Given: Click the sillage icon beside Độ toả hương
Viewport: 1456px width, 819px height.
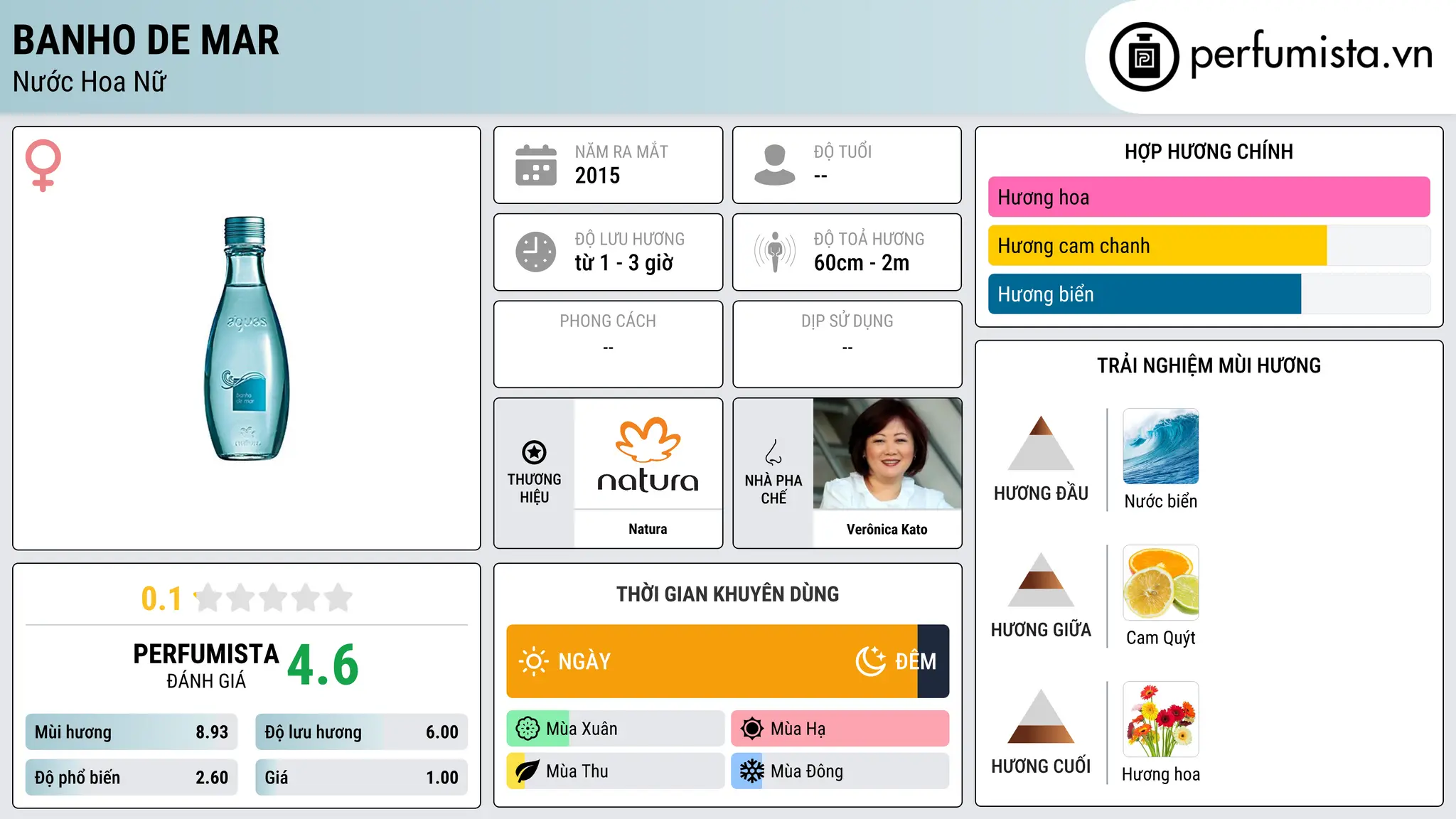Looking at the screenshot, I should tap(774, 252).
